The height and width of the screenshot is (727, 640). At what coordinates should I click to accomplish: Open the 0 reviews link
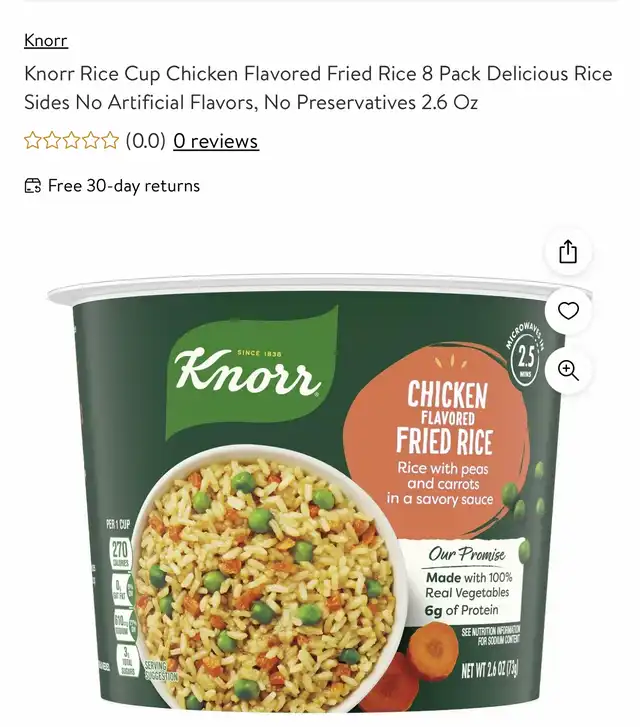click(x=216, y=141)
